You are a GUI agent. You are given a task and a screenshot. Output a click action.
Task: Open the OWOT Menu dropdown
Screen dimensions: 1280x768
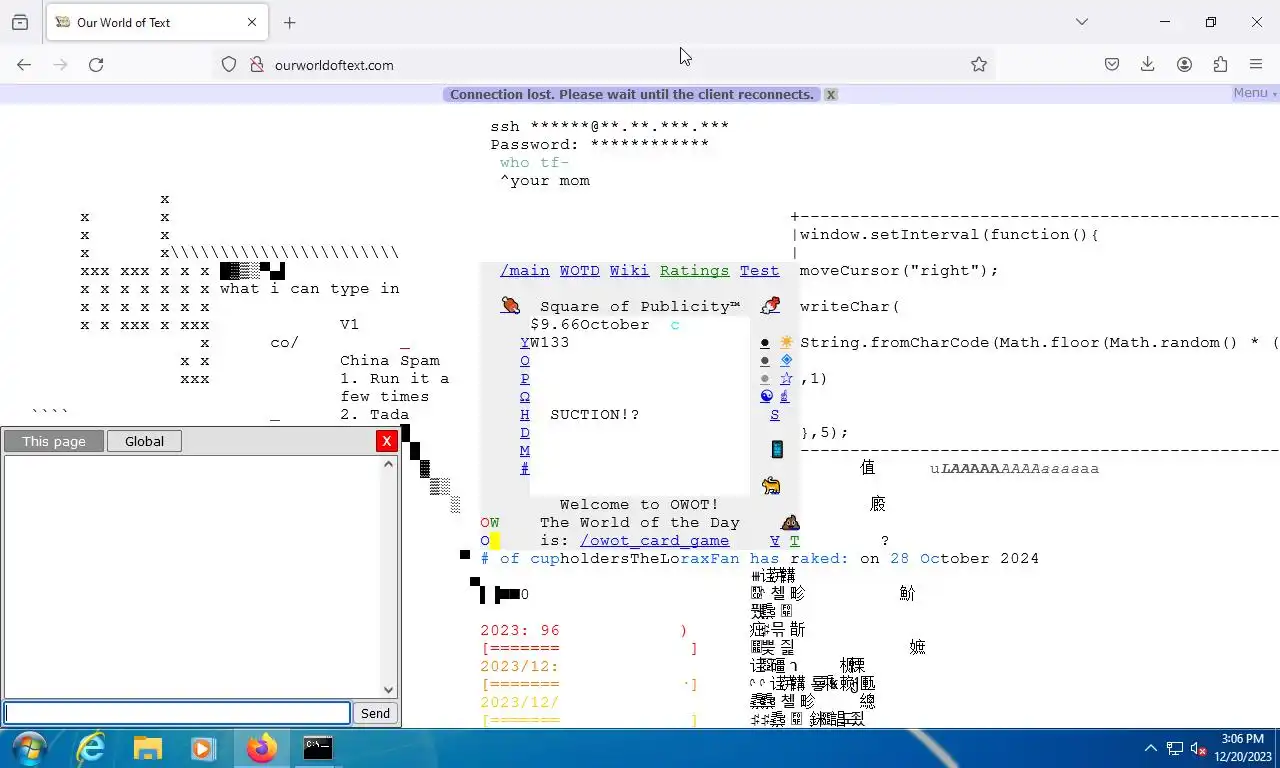(x=1254, y=93)
